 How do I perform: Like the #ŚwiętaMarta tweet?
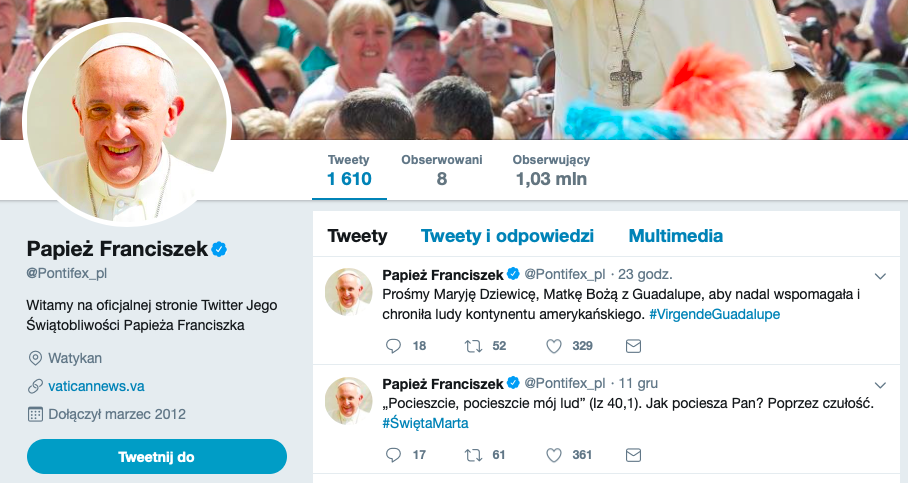click(x=553, y=455)
